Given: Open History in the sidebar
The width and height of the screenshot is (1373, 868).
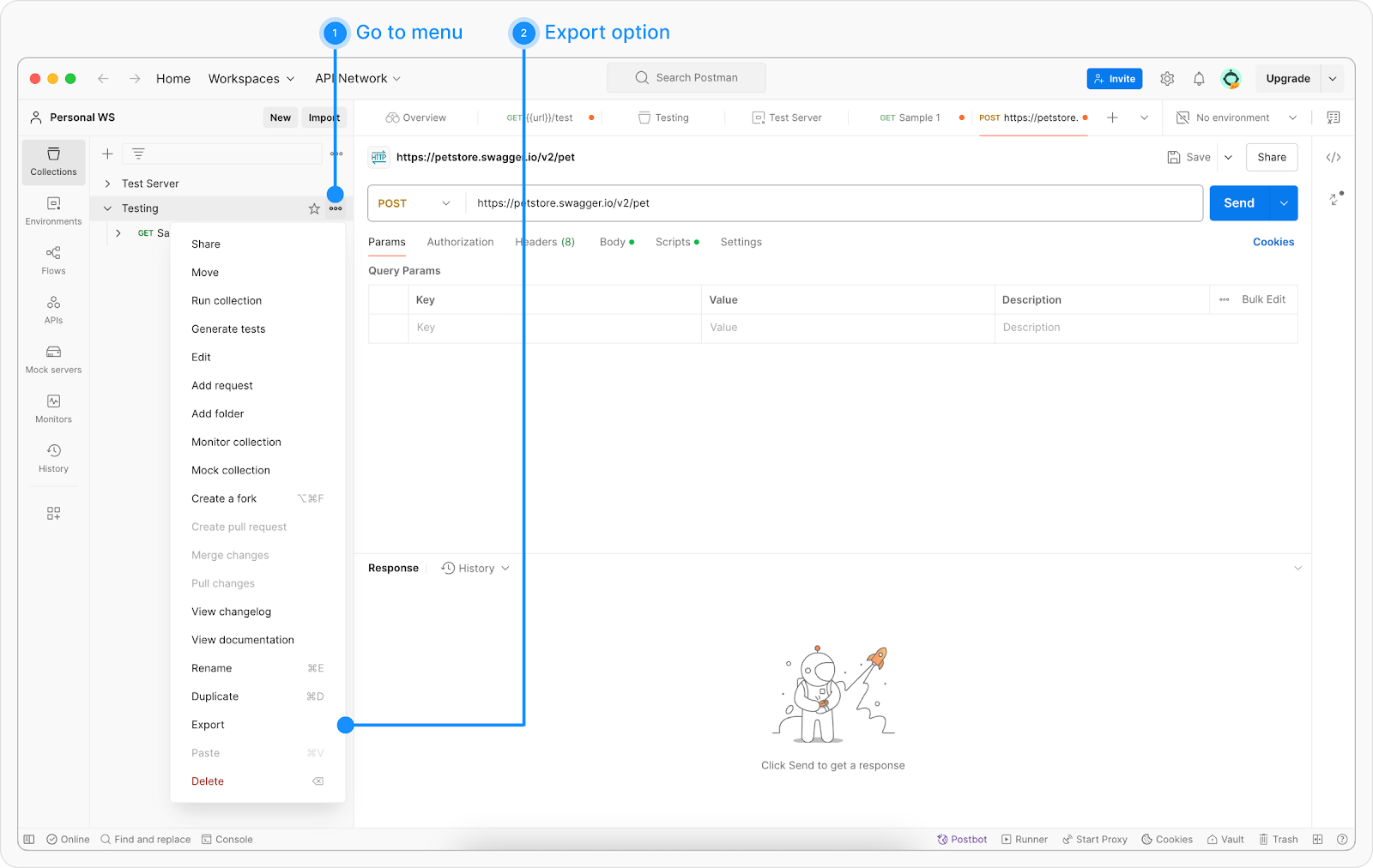Looking at the screenshot, I should [53, 458].
